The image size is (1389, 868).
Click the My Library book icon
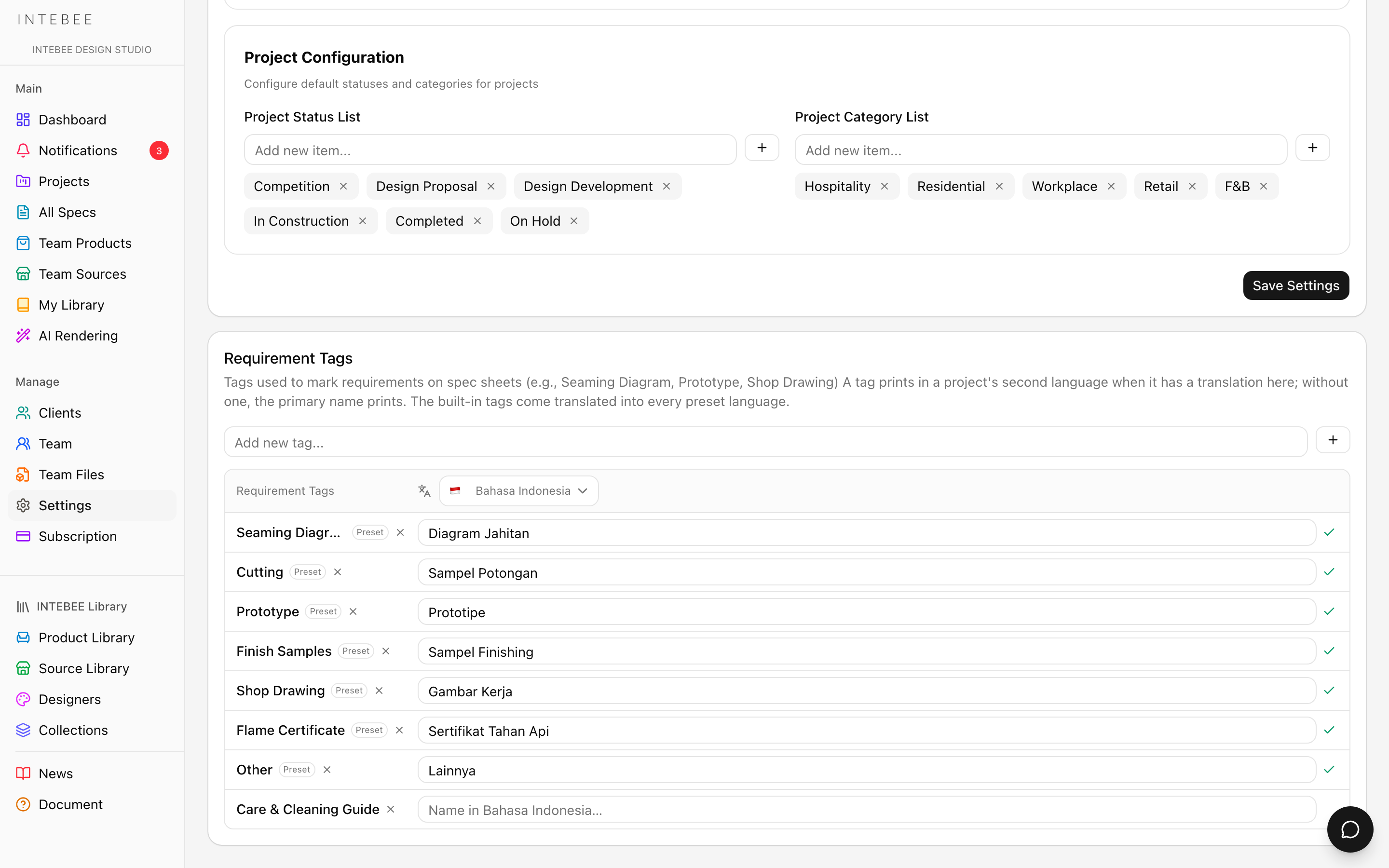tap(23, 305)
